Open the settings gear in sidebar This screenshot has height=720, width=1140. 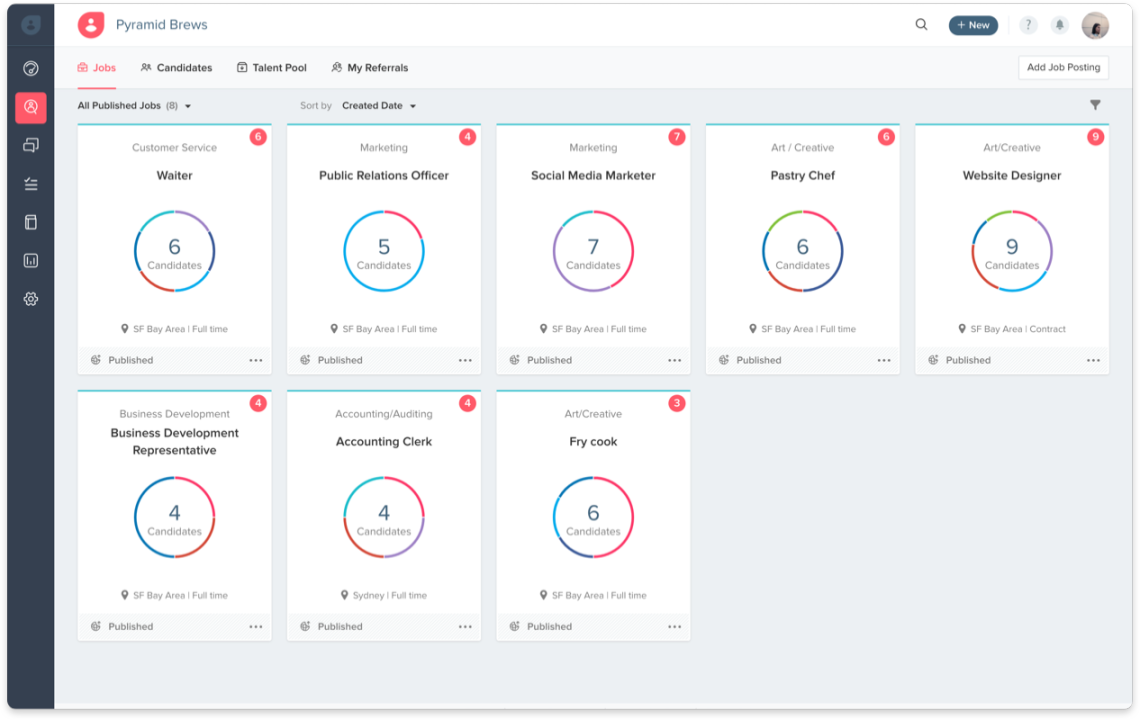(x=31, y=299)
